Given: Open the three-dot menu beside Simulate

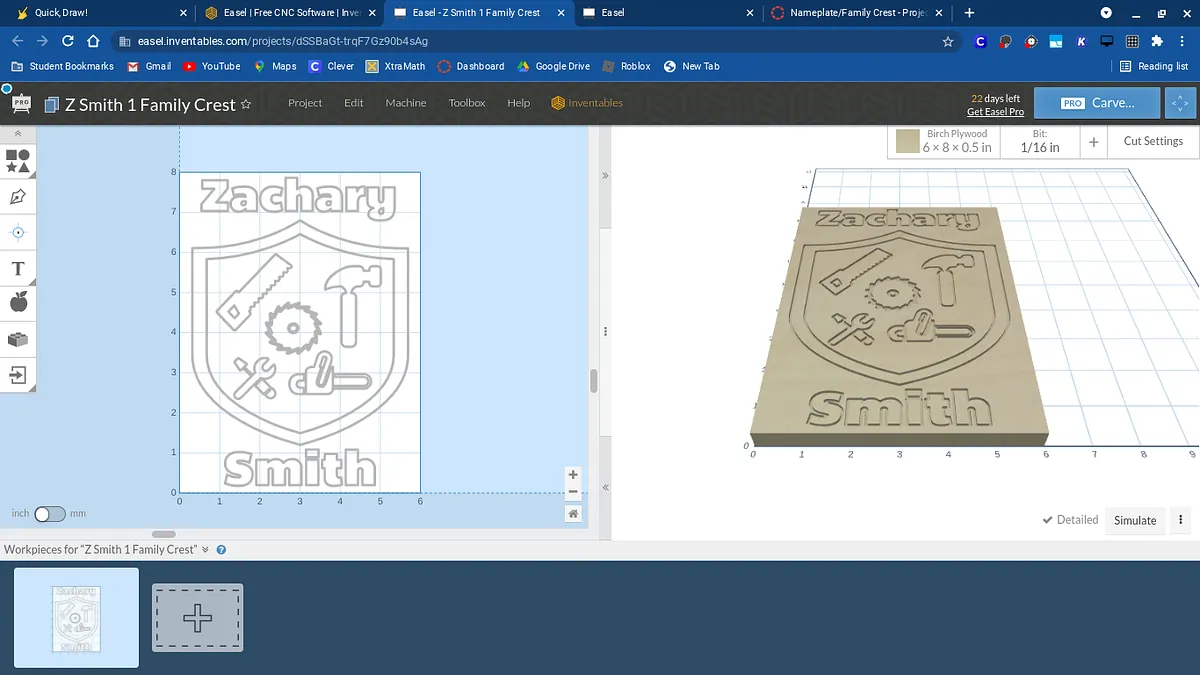Looking at the screenshot, I should click(1181, 520).
